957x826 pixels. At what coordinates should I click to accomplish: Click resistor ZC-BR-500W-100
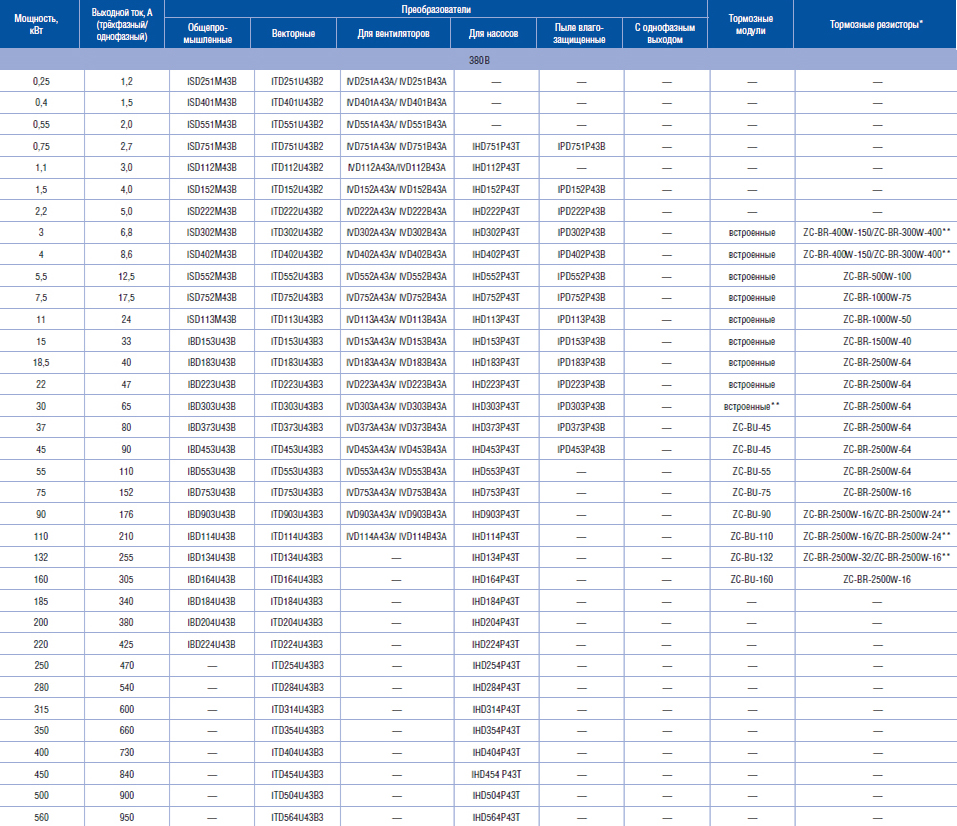point(877,277)
